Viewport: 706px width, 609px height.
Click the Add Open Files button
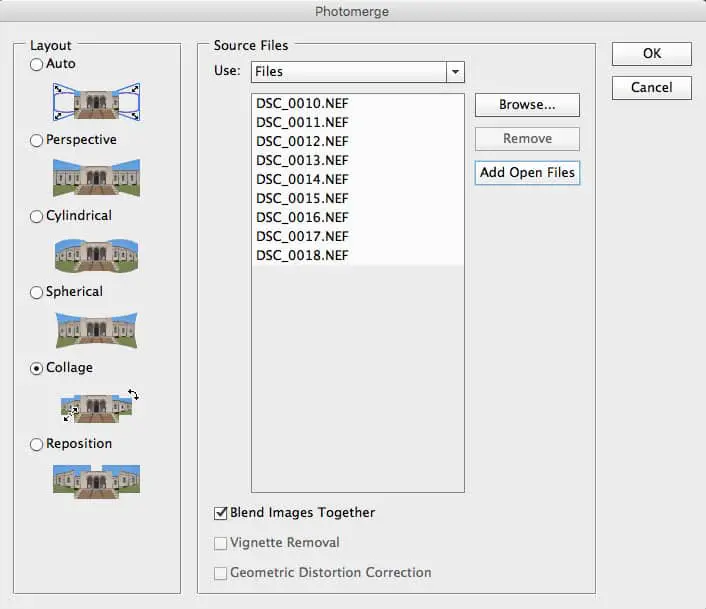[527, 173]
